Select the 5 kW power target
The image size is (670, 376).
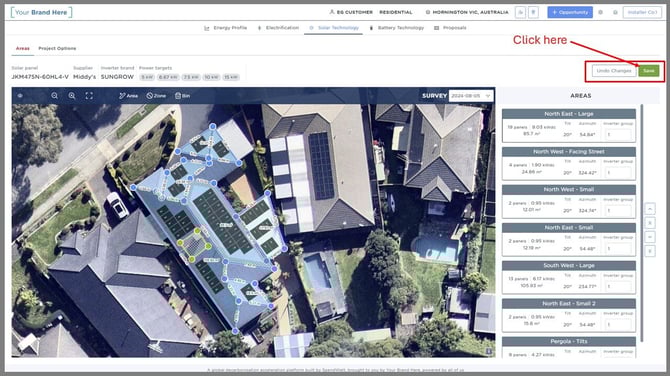147,77
